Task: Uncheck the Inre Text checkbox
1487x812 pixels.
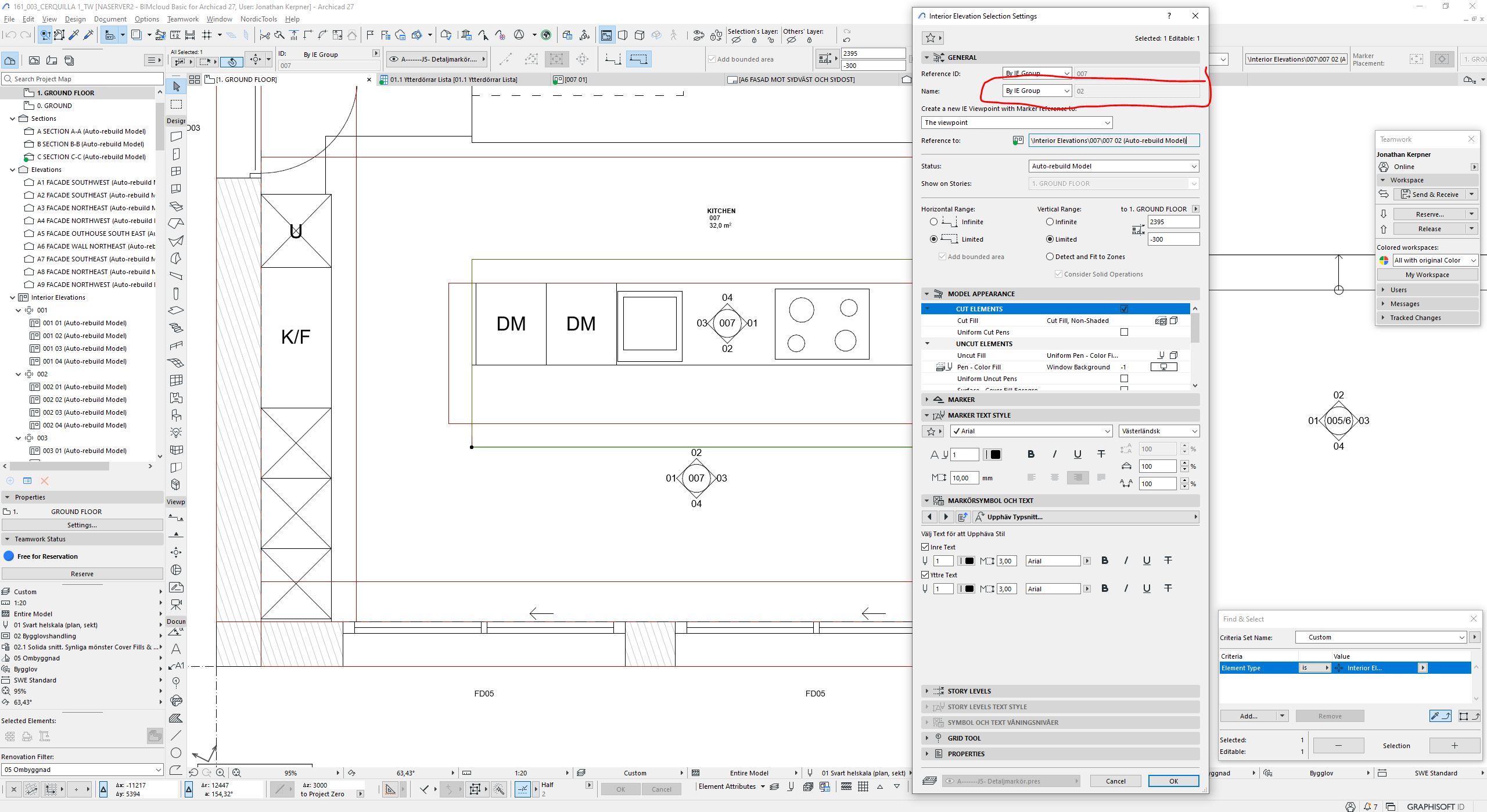Action: tap(925, 547)
